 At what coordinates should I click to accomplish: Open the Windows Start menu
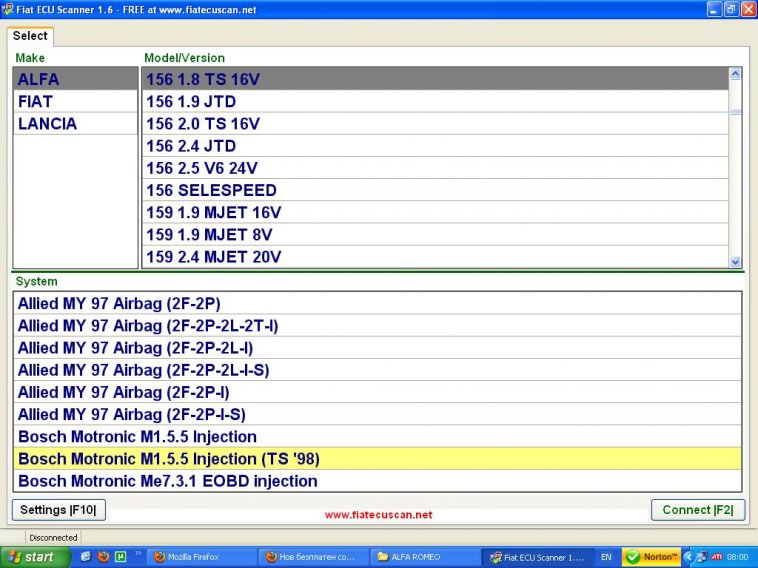[x=34, y=557]
